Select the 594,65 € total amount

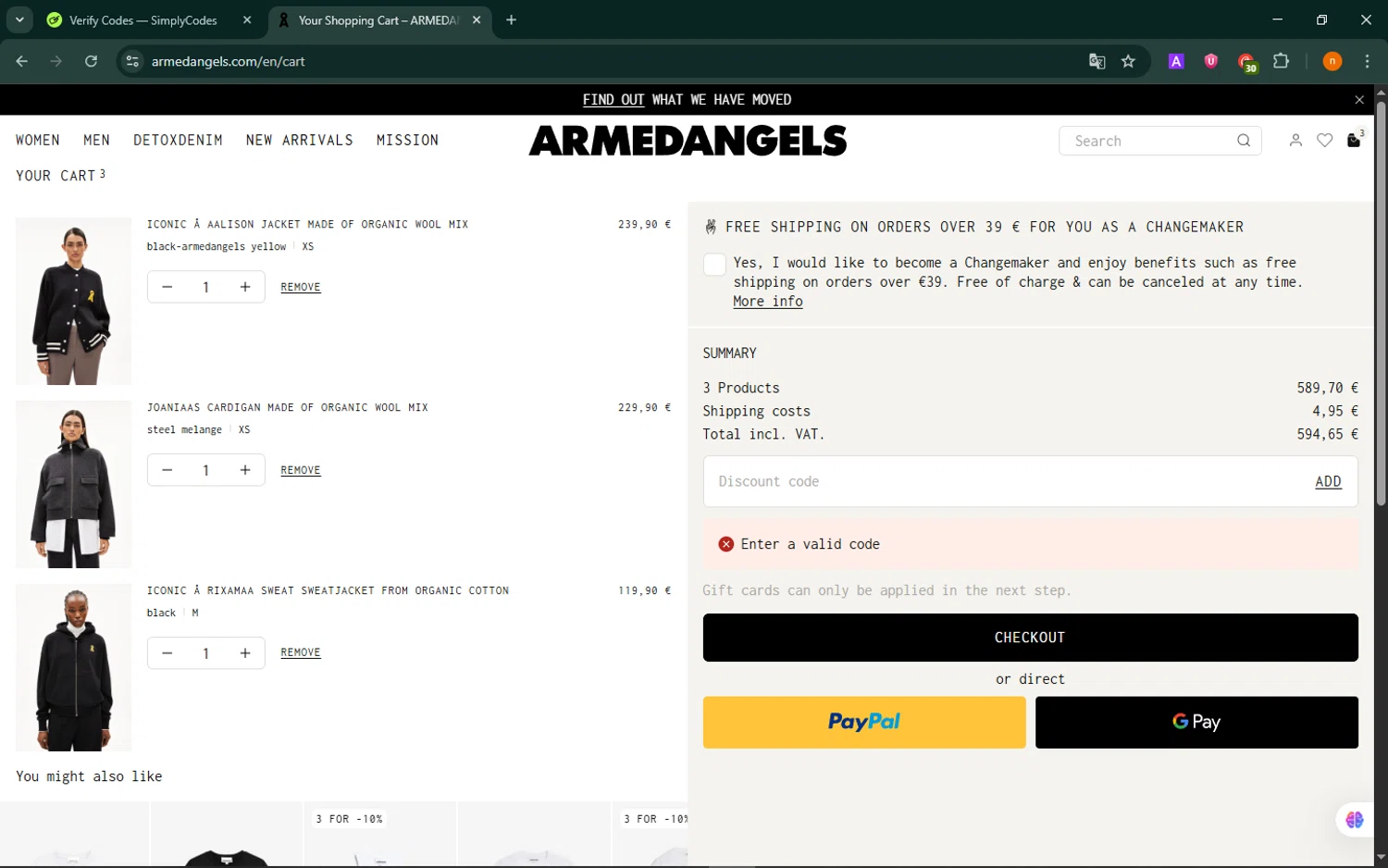(1327, 434)
